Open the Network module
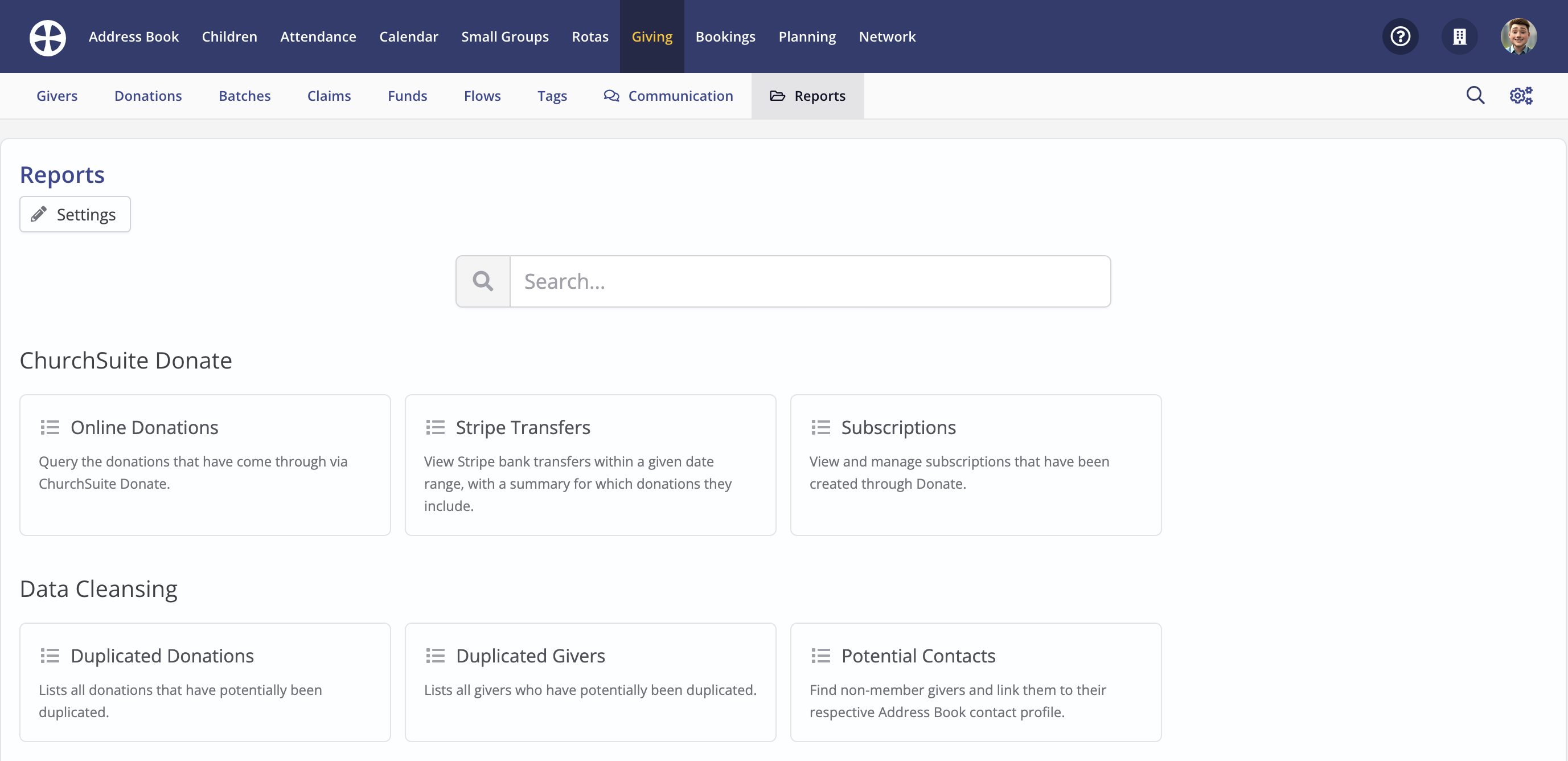Viewport: 1568px width, 761px height. (887, 36)
